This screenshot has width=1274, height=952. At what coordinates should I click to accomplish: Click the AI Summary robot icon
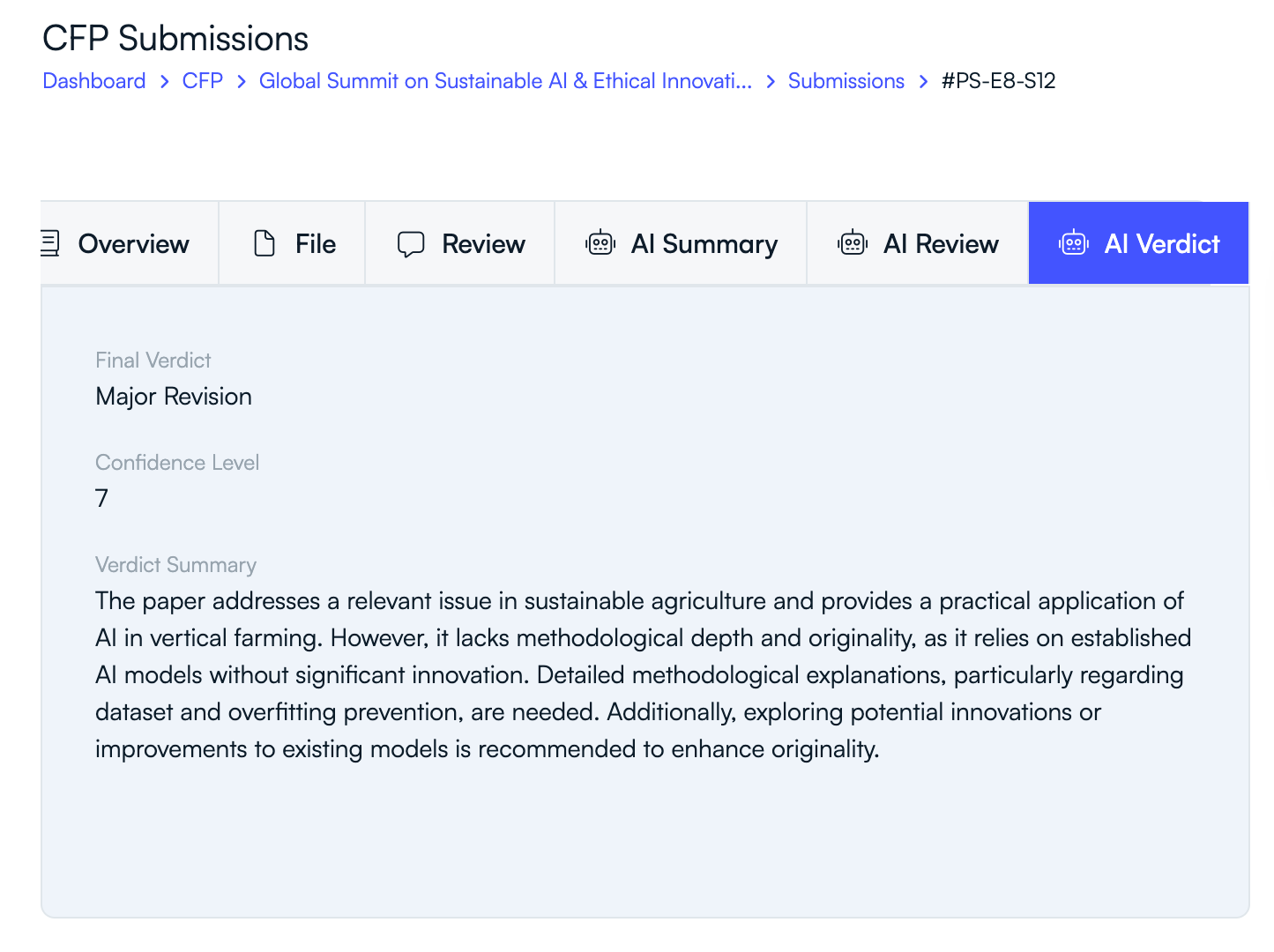[x=600, y=243]
